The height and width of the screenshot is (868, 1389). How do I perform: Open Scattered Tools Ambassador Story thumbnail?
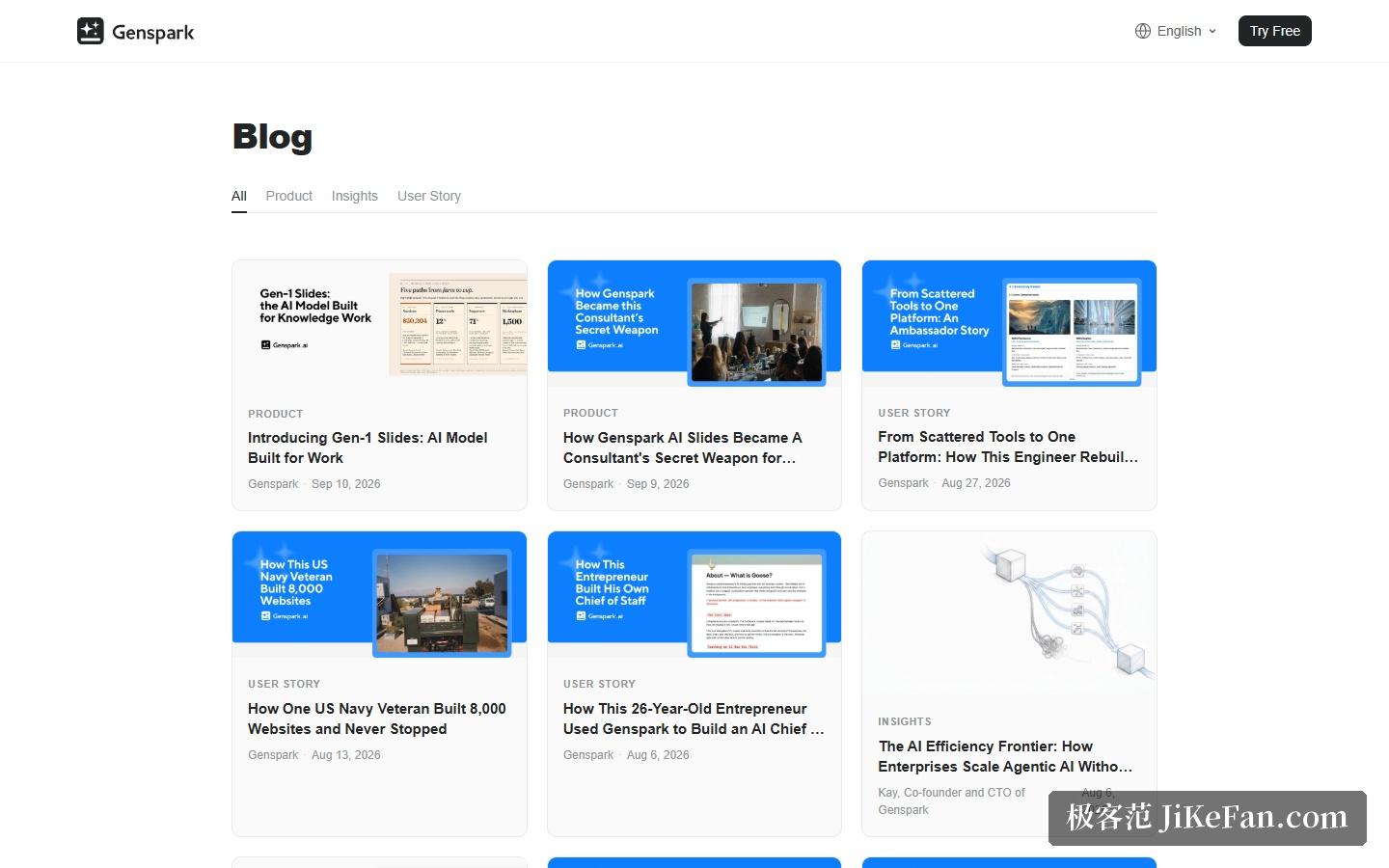[x=1009, y=324]
